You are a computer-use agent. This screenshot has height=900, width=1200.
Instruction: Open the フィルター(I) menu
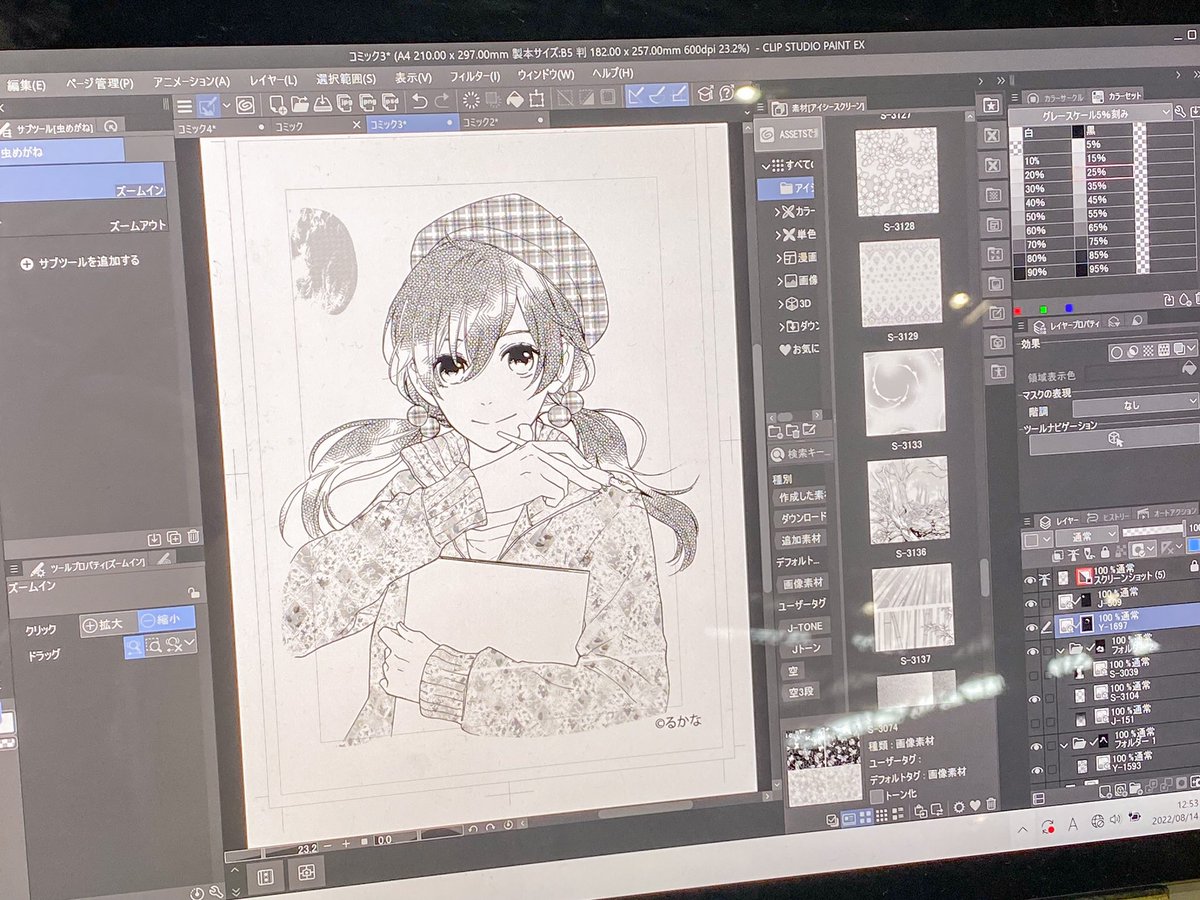pos(475,76)
